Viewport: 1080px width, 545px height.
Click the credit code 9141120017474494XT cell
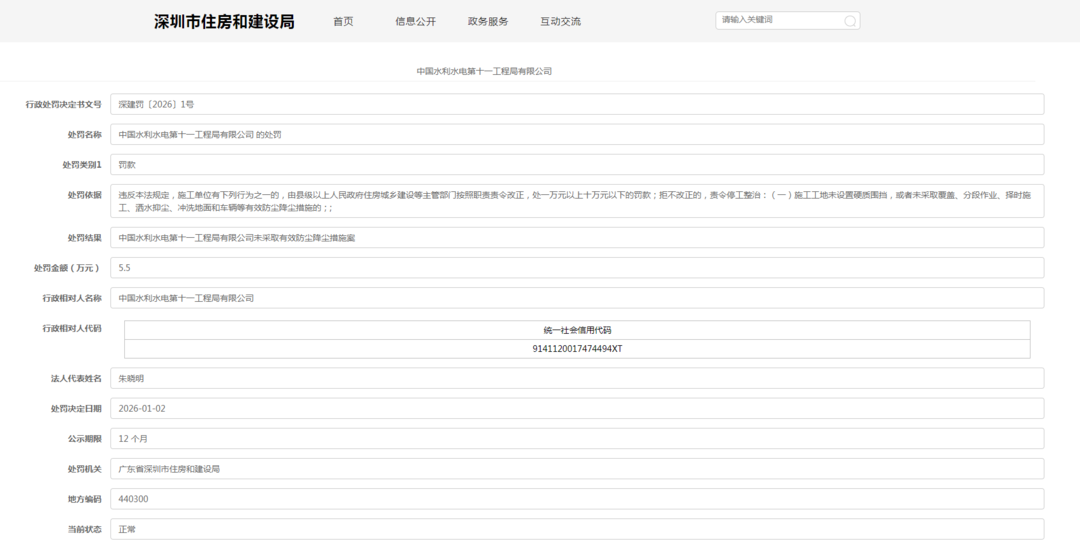pyautogui.click(x=577, y=349)
